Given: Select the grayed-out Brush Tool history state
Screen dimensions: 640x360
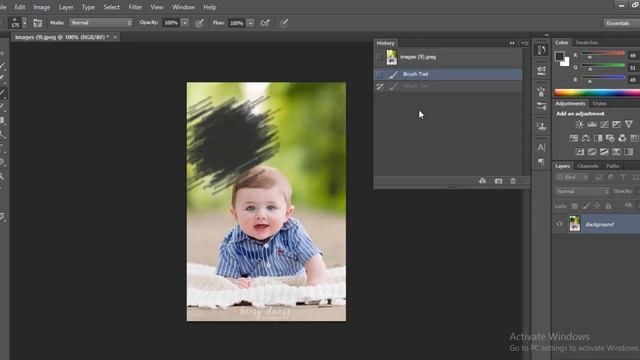Looking at the screenshot, I should 448,86.
